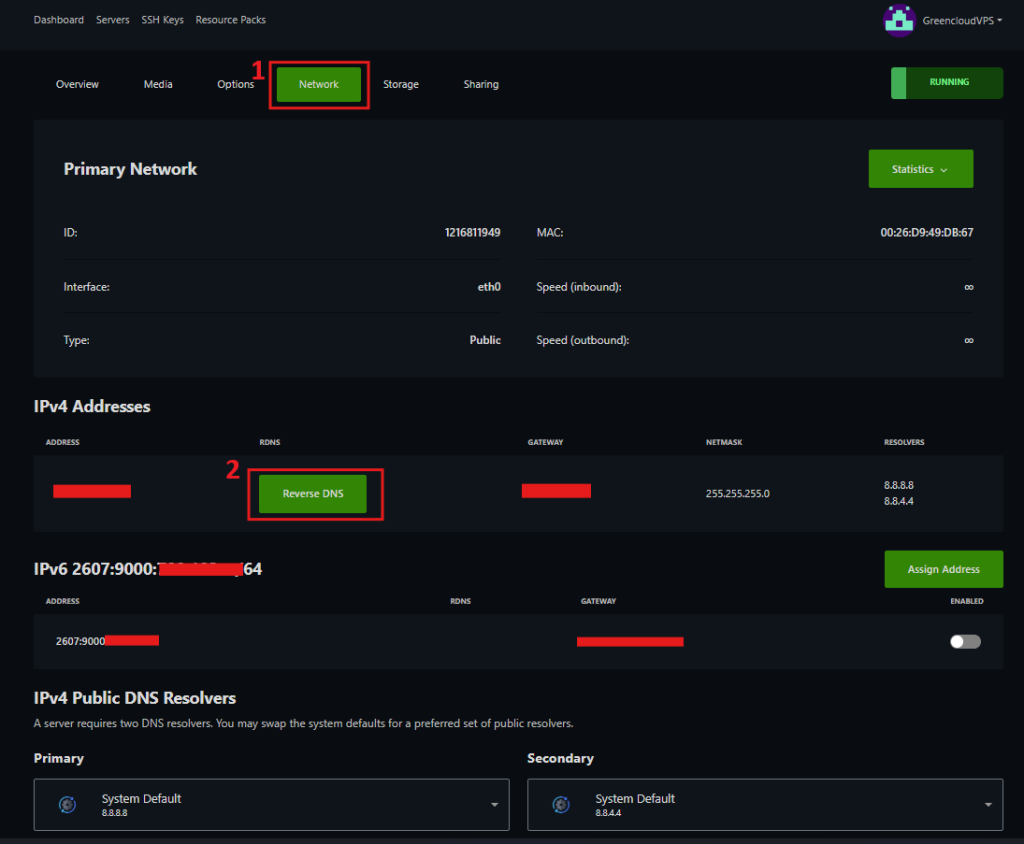Image resolution: width=1024 pixels, height=844 pixels.
Task: Switch to the Sharing tab
Action: [481, 84]
